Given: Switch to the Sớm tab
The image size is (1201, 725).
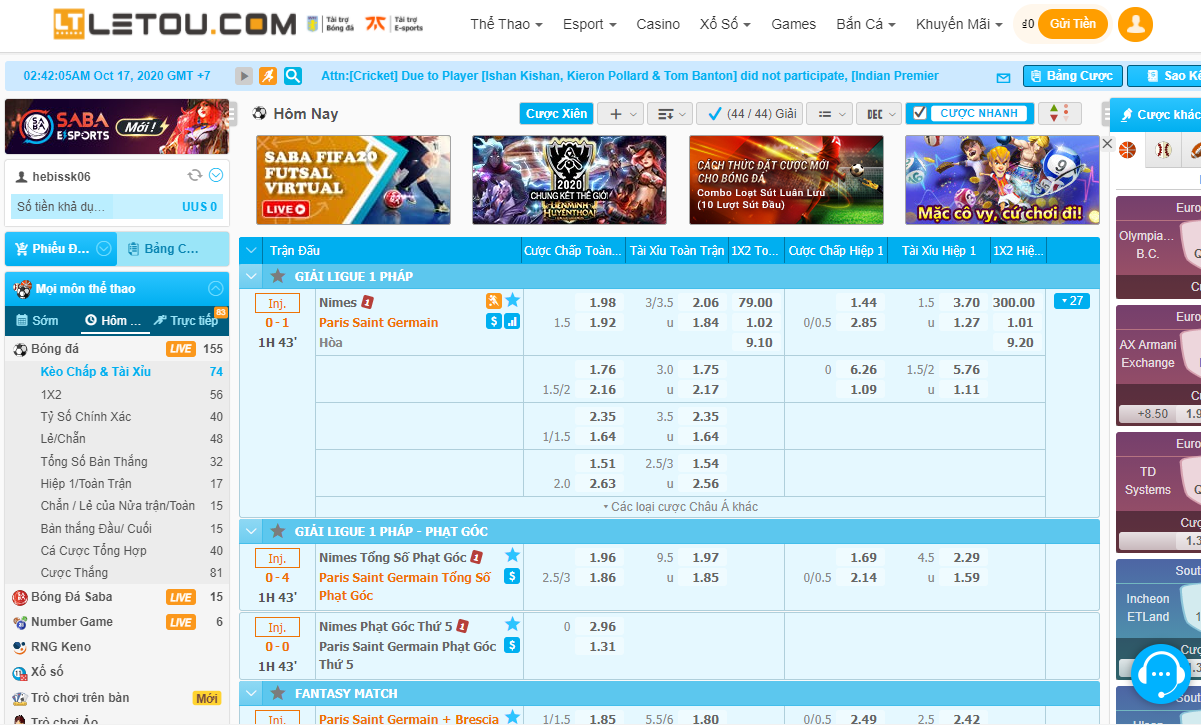Looking at the screenshot, I should [x=37, y=321].
